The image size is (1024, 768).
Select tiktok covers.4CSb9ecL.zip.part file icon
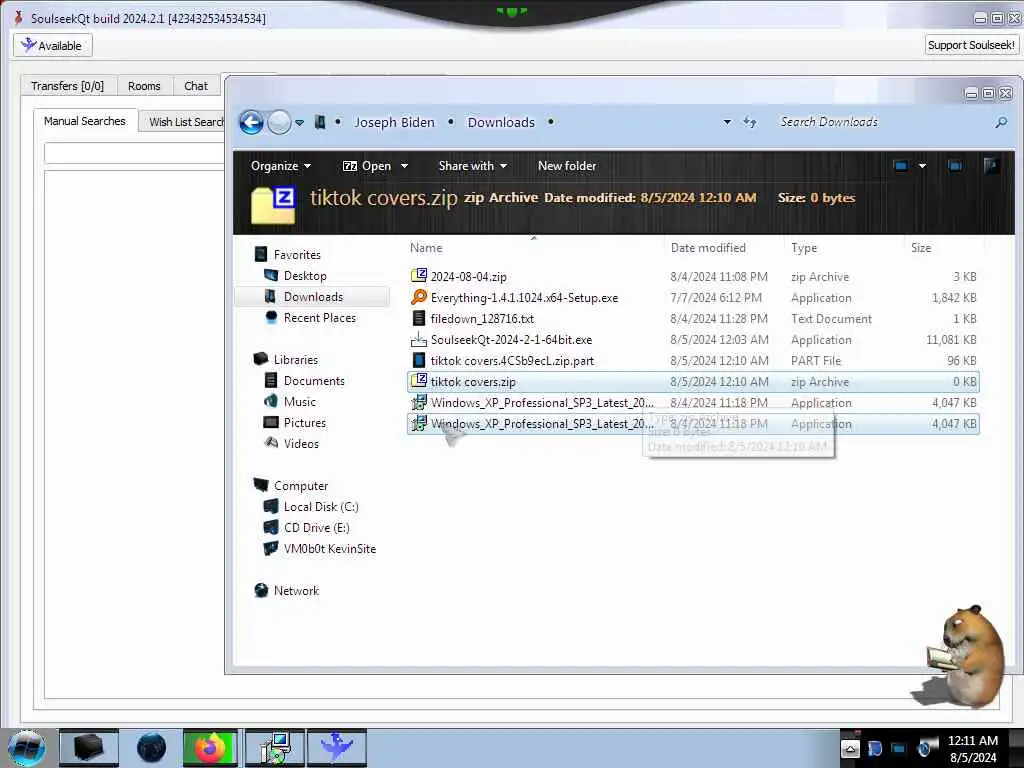click(419, 360)
